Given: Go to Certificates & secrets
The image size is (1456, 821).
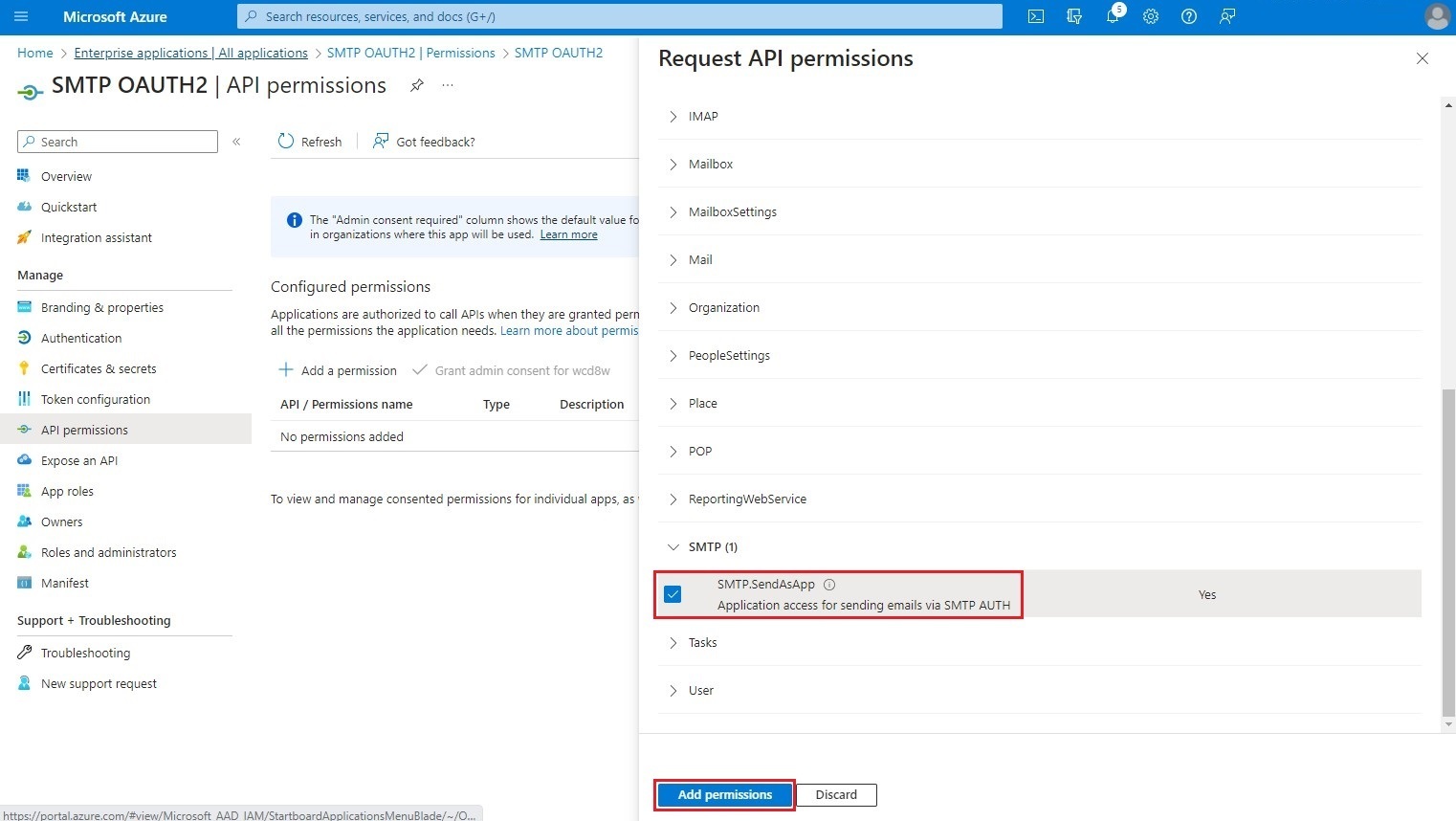Looking at the screenshot, I should click(x=99, y=367).
